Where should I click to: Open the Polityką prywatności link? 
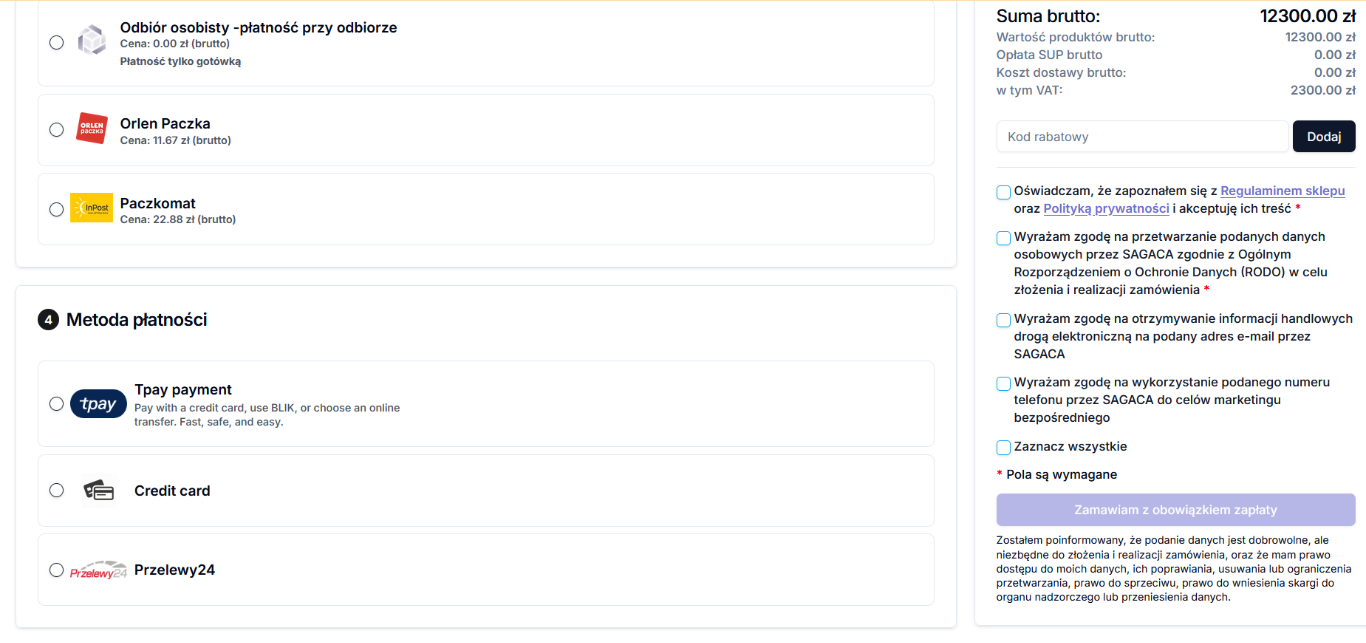tap(1106, 209)
